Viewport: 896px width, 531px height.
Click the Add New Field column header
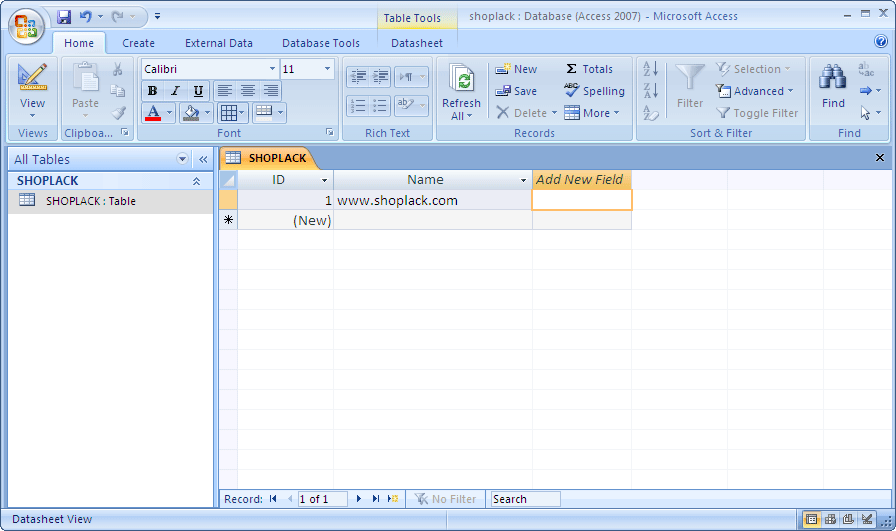pyautogui.click(x=581, y=179)
